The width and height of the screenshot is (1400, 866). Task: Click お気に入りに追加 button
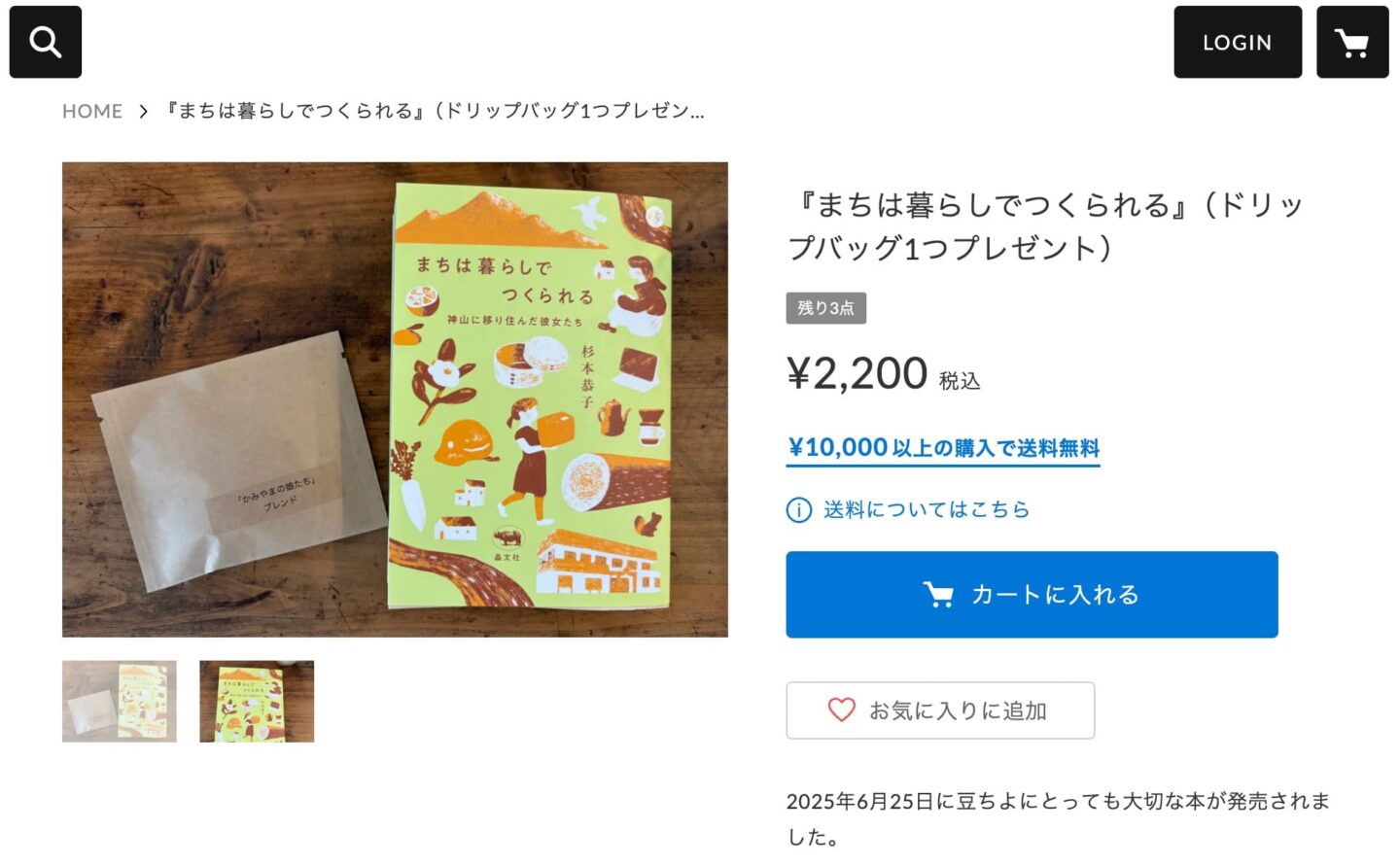[940, 710]
